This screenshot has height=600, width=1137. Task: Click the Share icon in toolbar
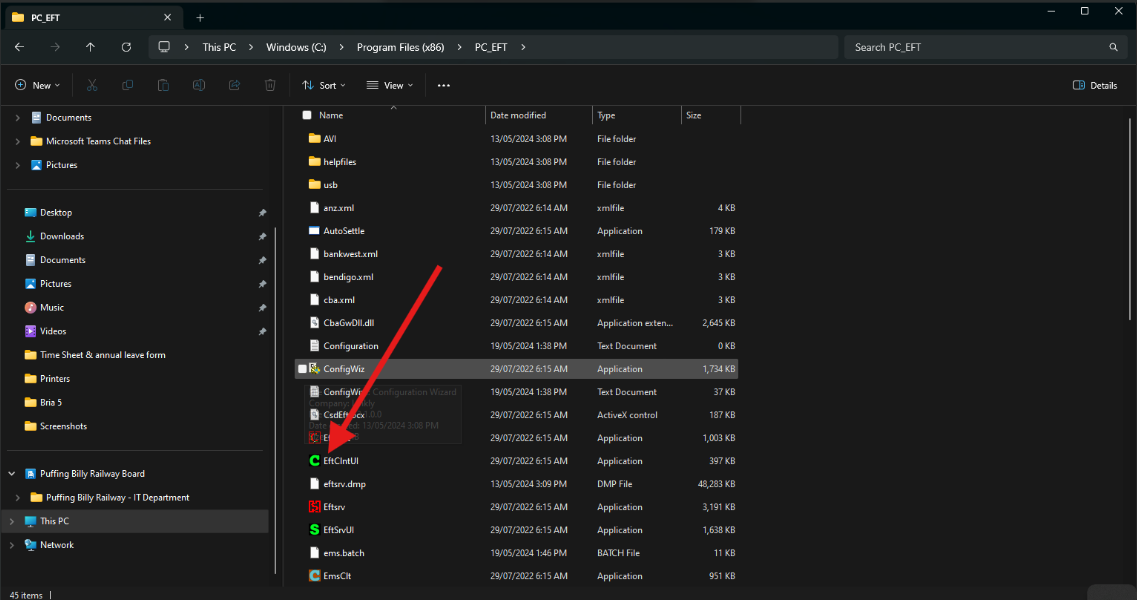[x=234, y=86]
